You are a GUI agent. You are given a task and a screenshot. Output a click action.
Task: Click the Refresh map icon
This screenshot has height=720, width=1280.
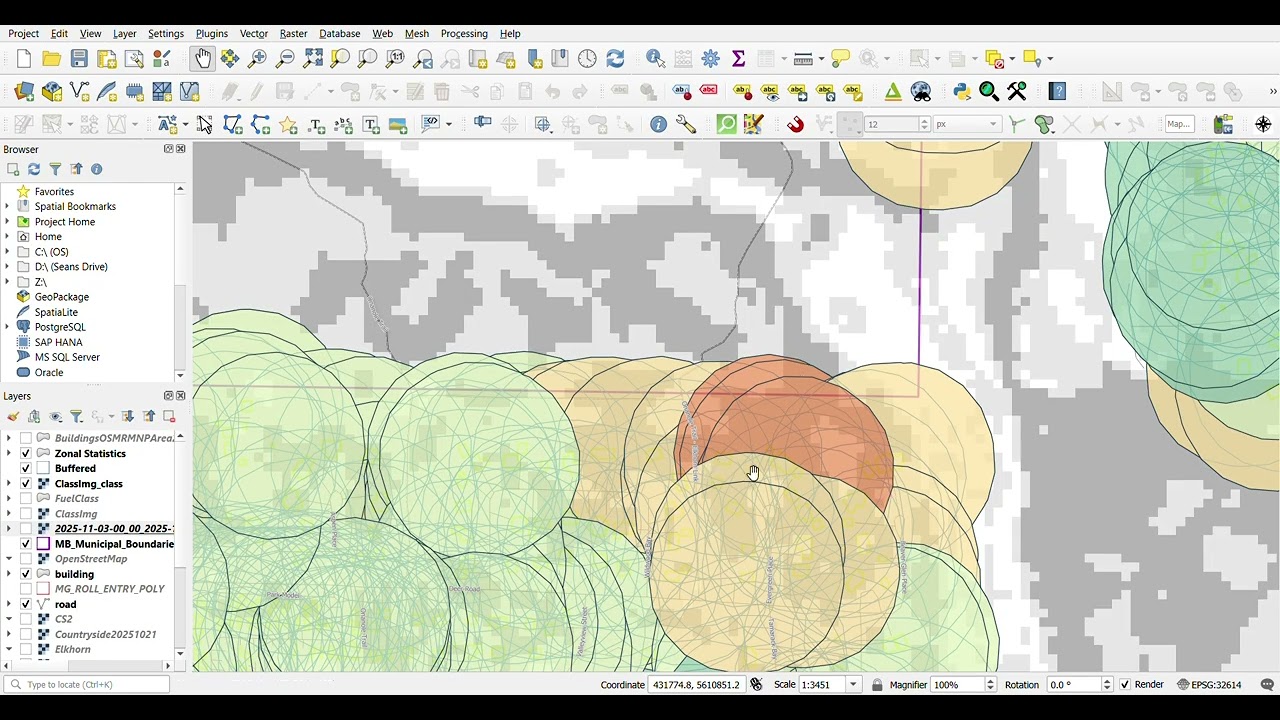615,59
